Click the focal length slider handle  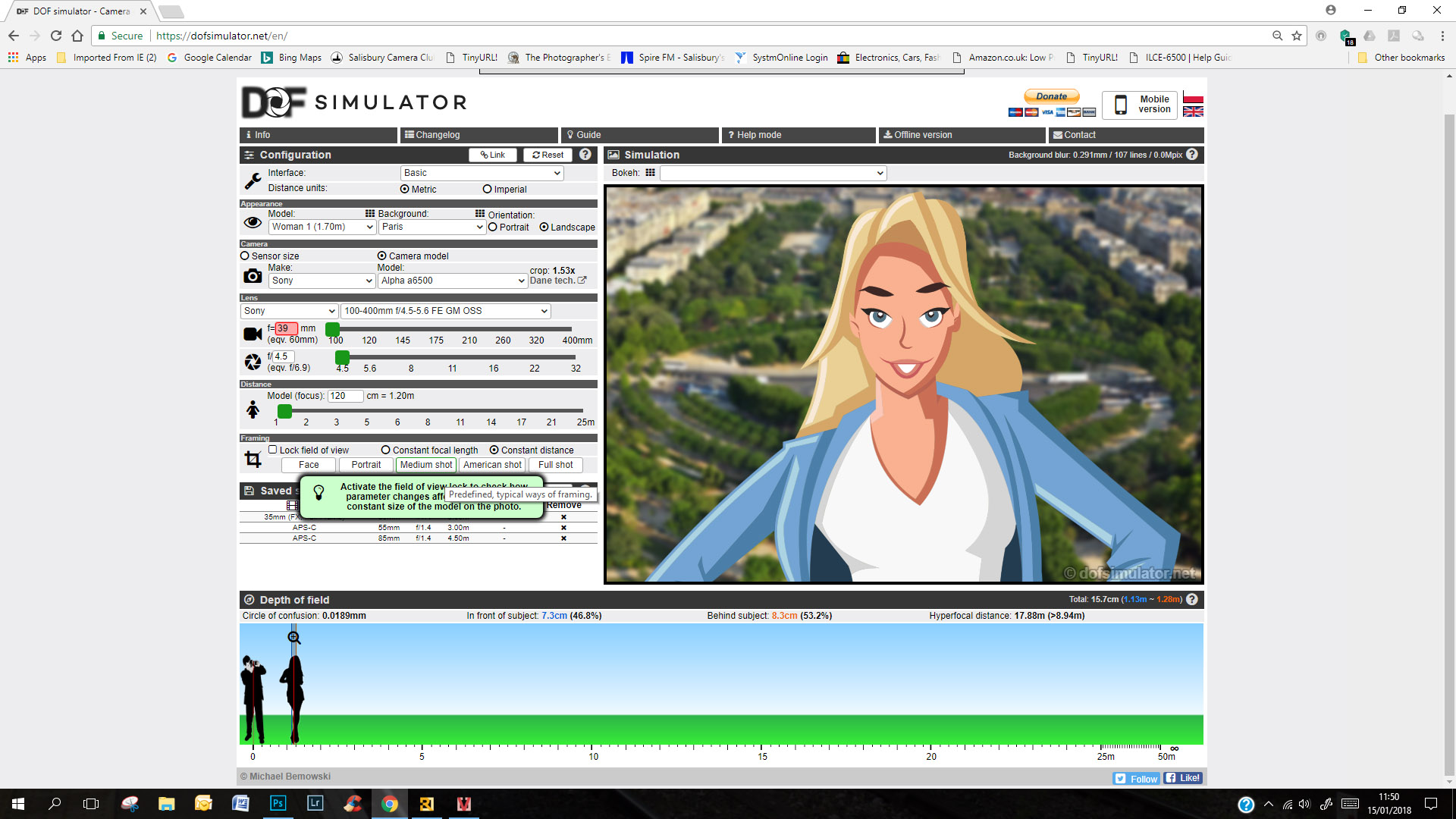(332, 329)
